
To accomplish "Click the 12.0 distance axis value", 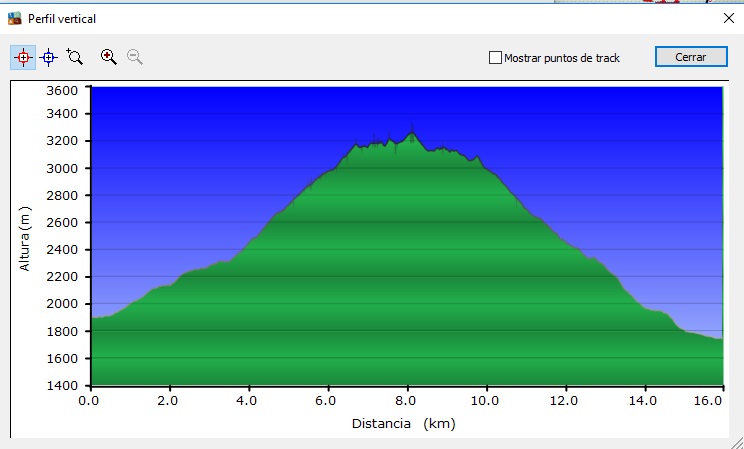I will (x=564, y=401).
